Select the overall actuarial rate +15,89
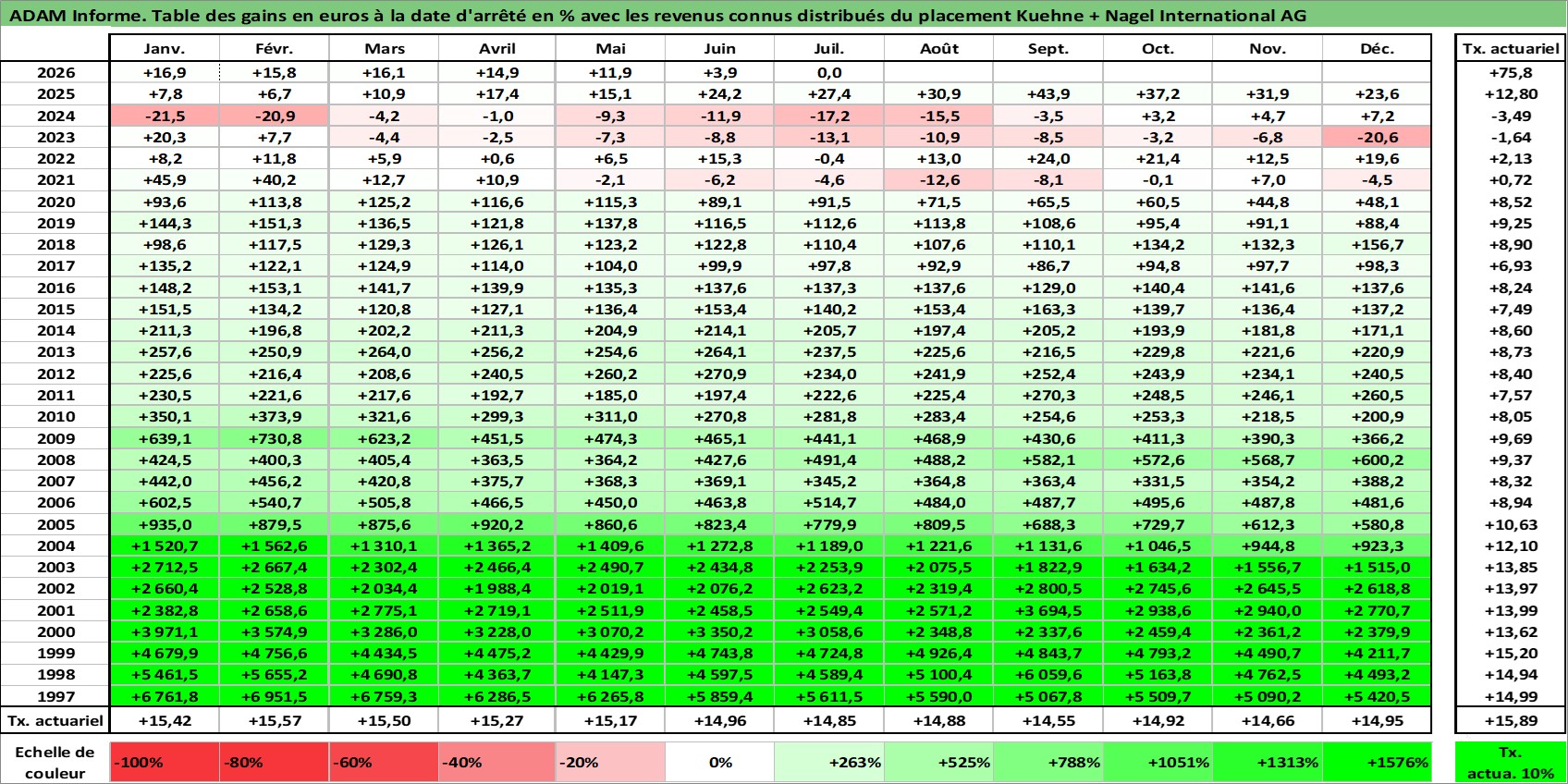Image resolution: width=1568 pixels, height=784 pixels. (x=1511, y=720)
